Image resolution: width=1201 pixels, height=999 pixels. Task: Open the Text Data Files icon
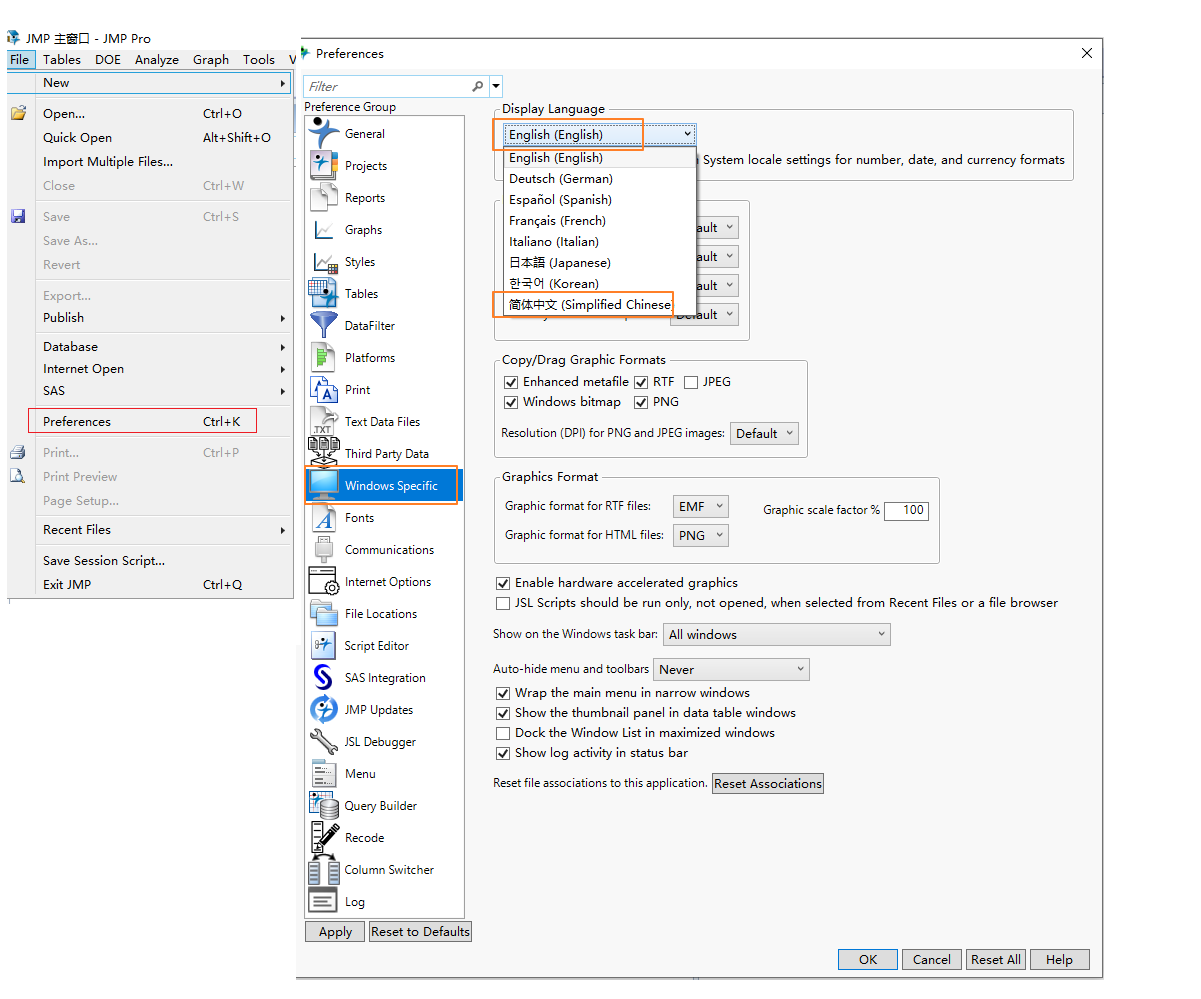click(x=324, y=421)
